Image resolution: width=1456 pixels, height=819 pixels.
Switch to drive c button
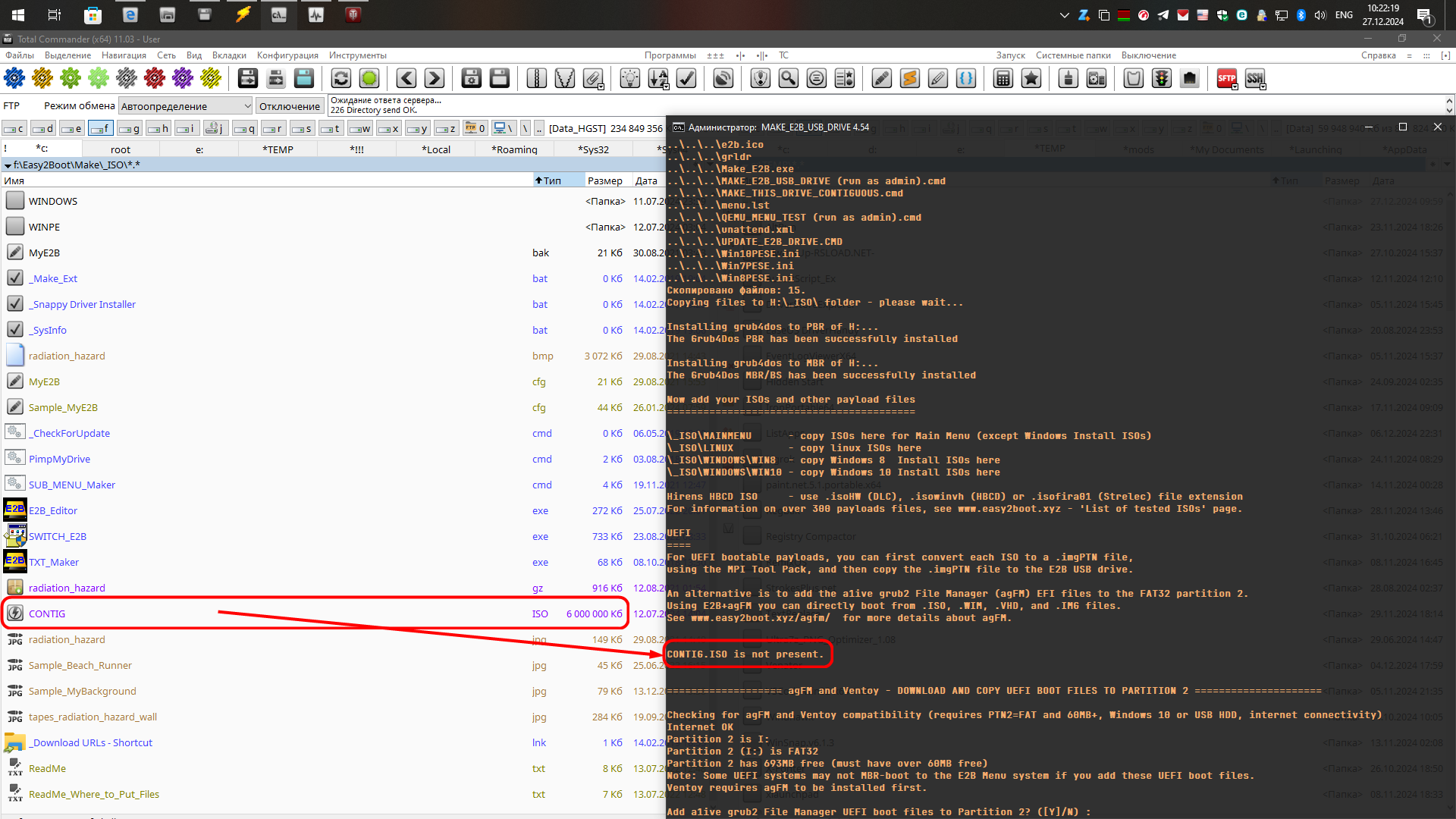[x=14, y=128]
